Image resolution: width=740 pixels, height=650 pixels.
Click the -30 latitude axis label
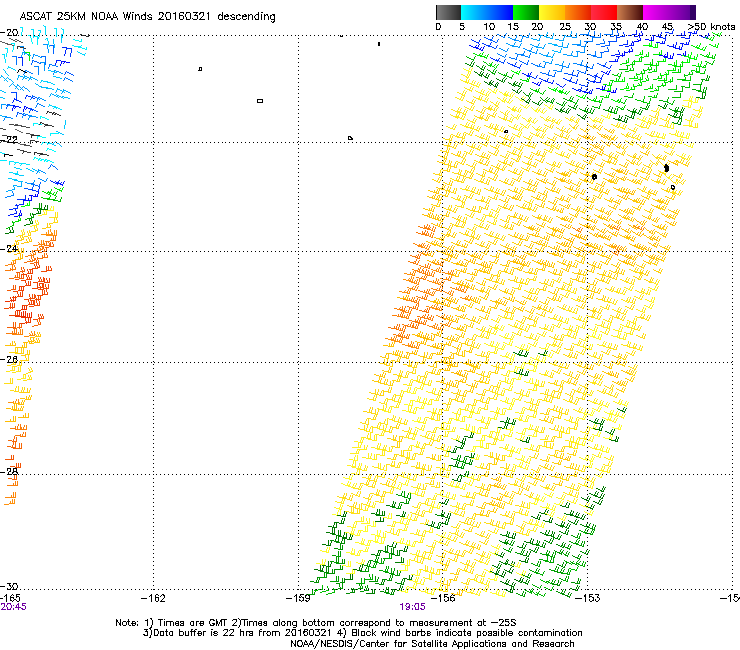[9, 586]
